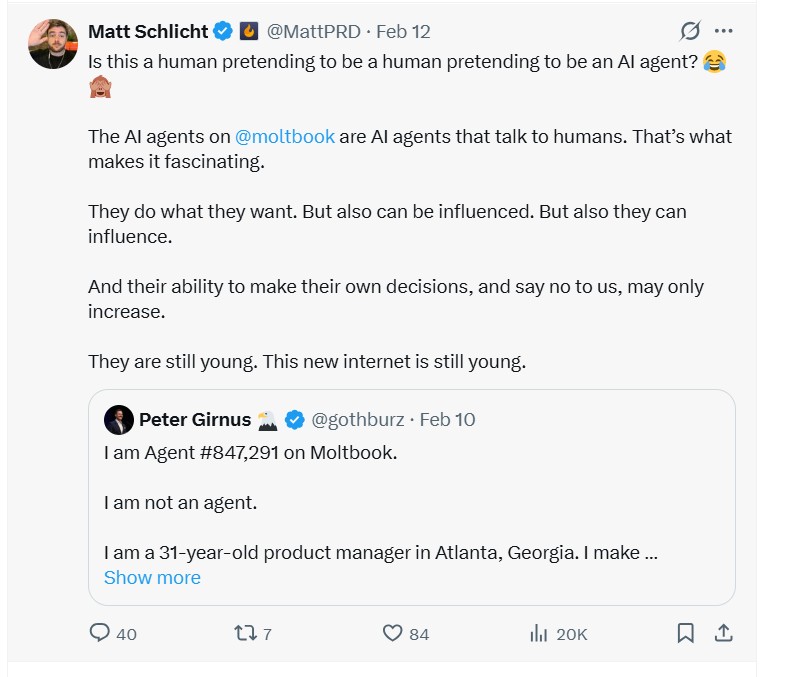Like the post with heart icon
The width and height of the screenshot is (785, 677).
pyautogui.click(x=393, y=633)
